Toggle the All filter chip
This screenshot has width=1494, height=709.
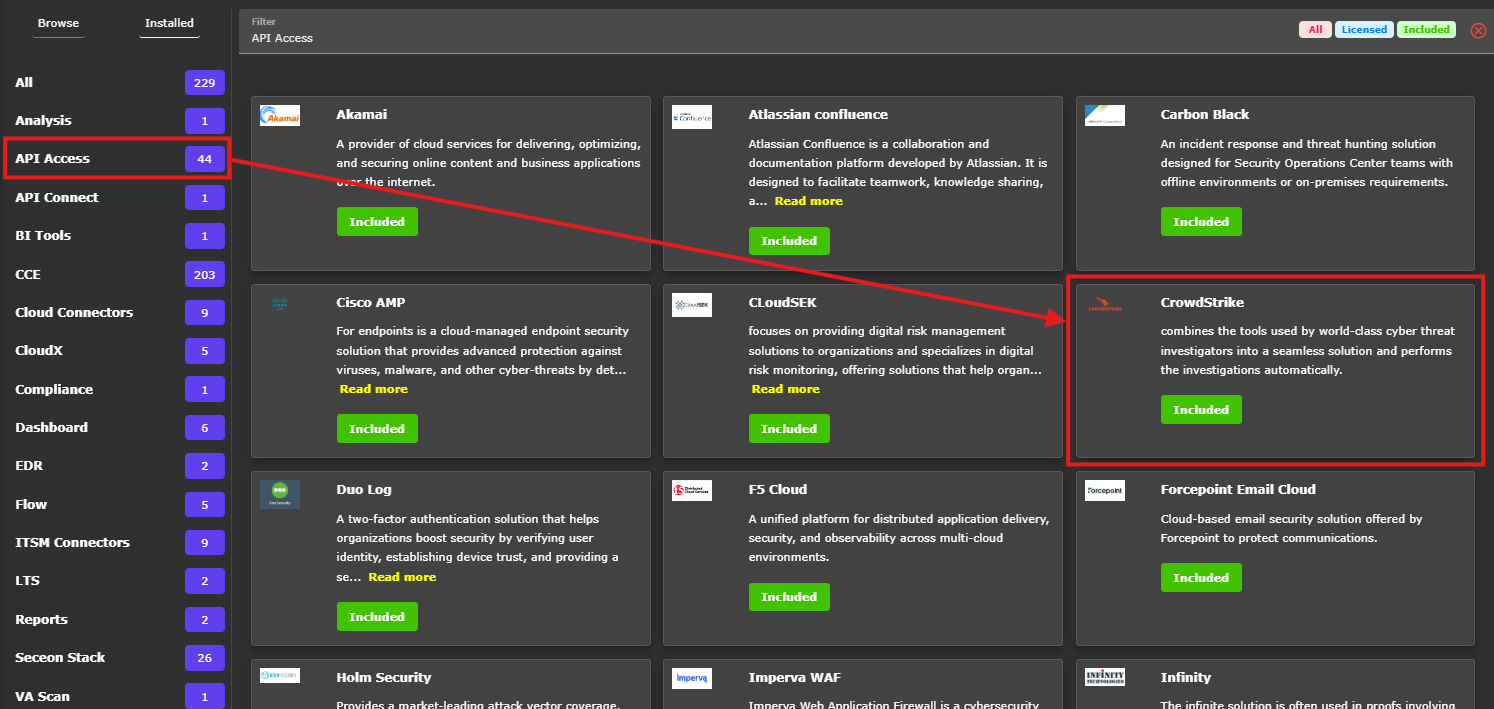point(1315,30)
